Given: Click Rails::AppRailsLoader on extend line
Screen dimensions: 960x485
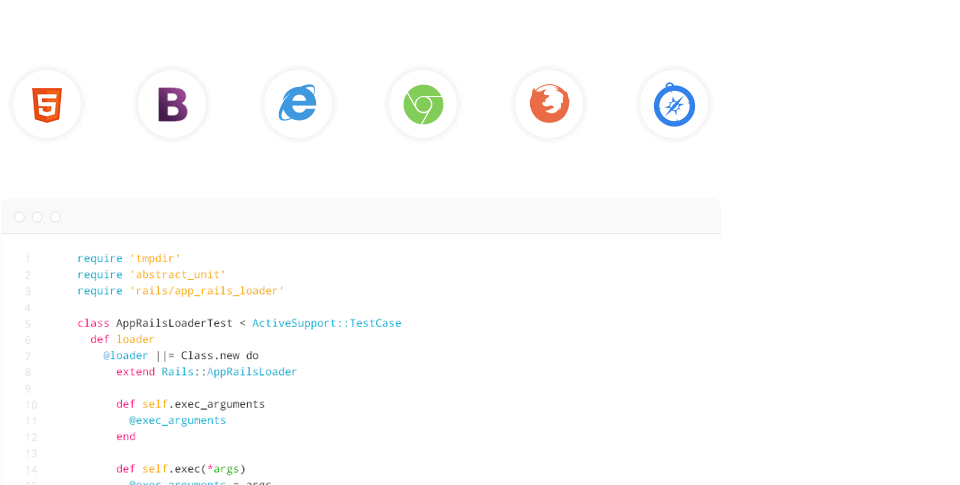Looking at the screenshot, I should coord(229,372).
